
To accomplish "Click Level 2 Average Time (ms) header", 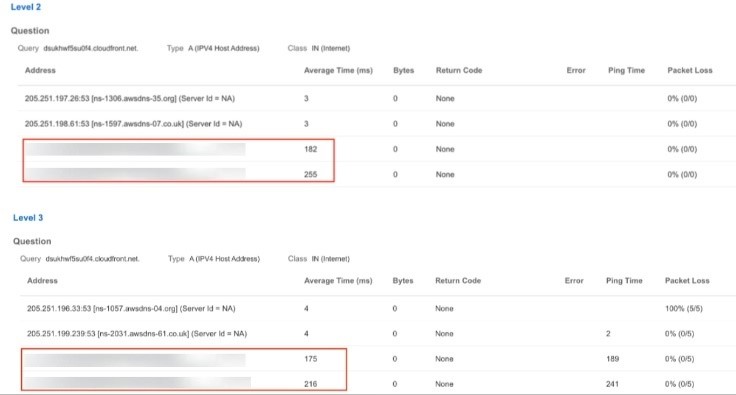I will pos(338,70).
